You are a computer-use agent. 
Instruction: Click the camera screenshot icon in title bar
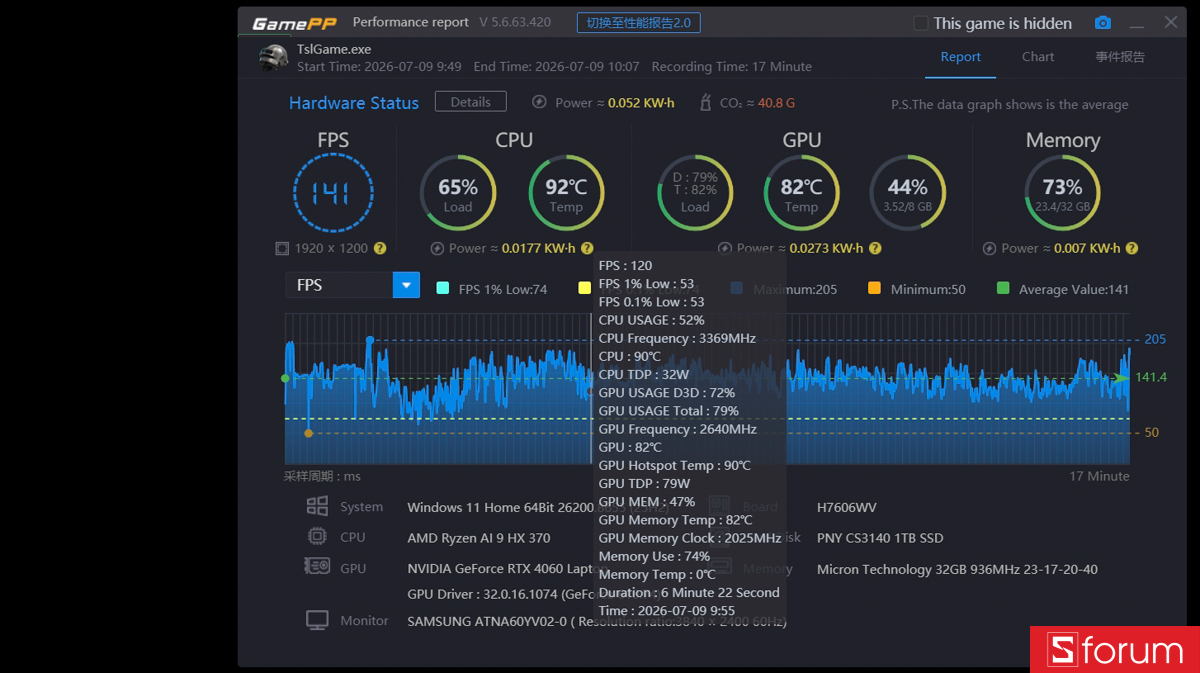pyautogui.click(x=1102, y=23)
